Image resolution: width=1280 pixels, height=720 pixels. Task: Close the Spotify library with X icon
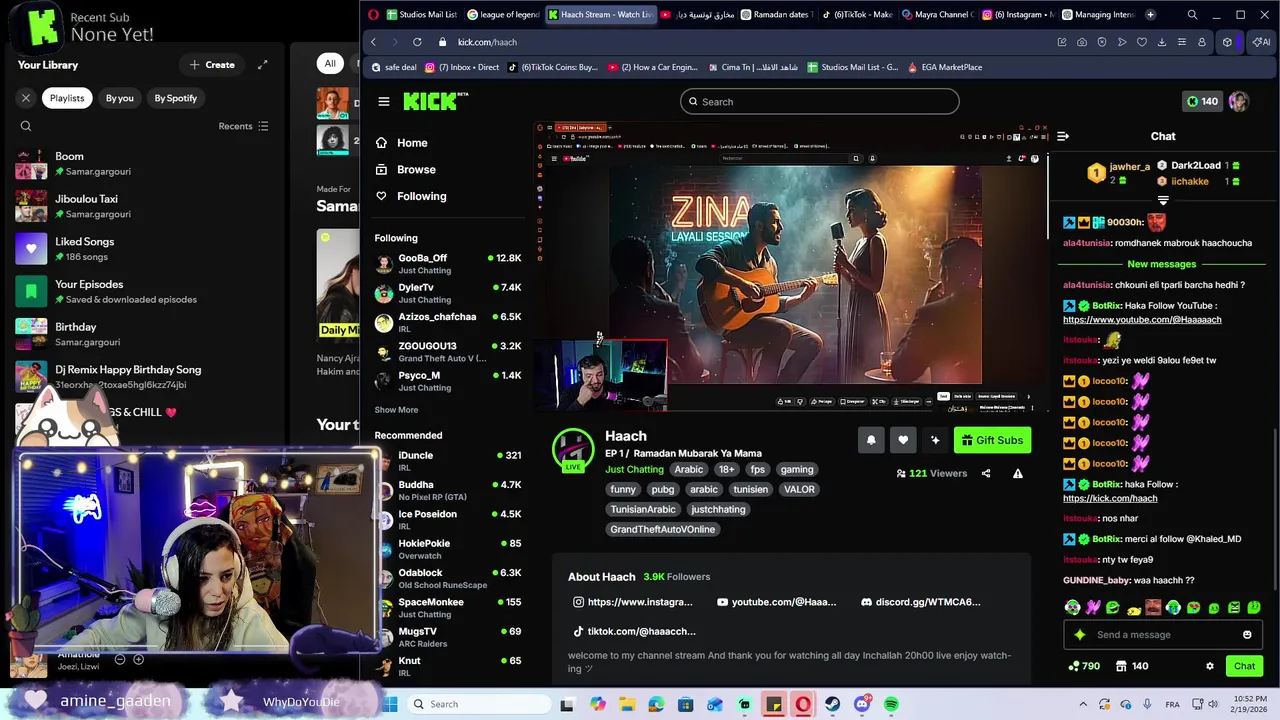tap(26, 98)
